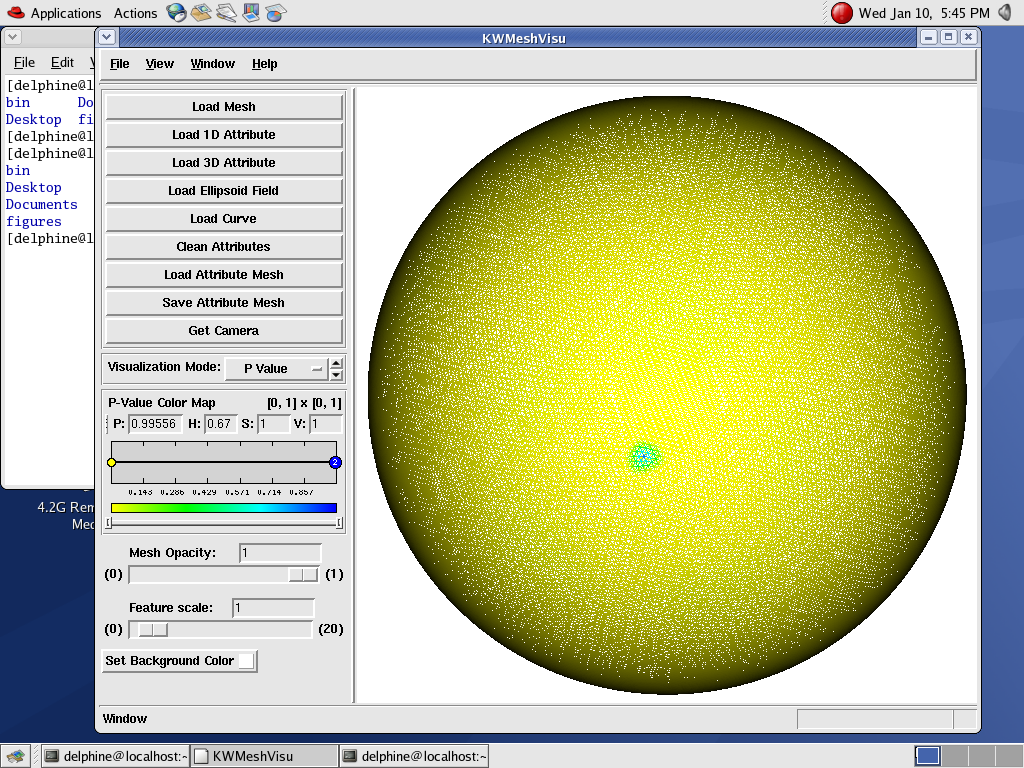Select blue color map node 2
The height and width of the screenshot is (768, 1024).
click(x=335, y=462)
